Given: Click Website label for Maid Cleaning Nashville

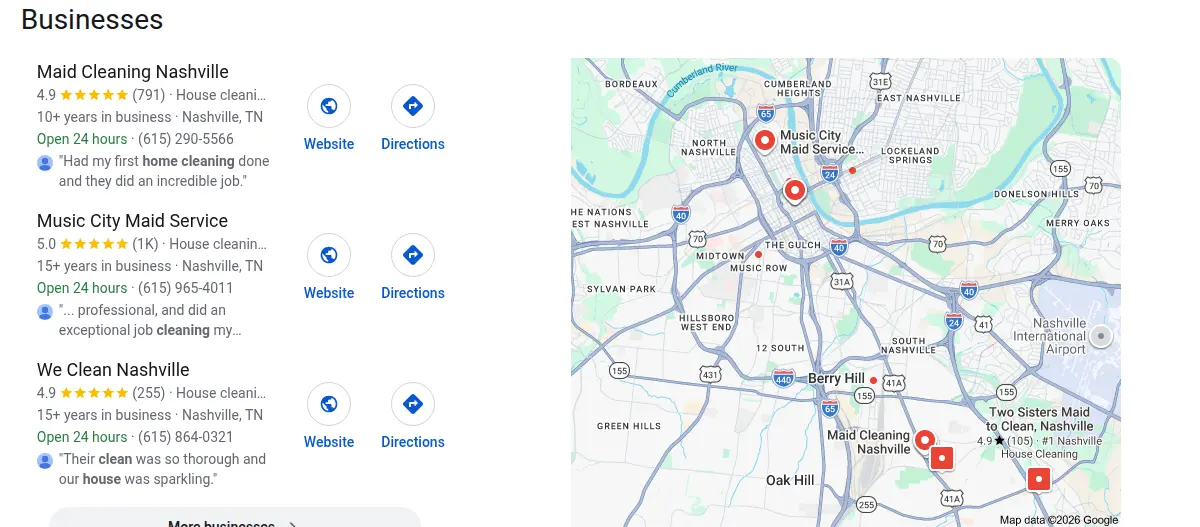Looking at the screenshot, I should click(329, 144).
